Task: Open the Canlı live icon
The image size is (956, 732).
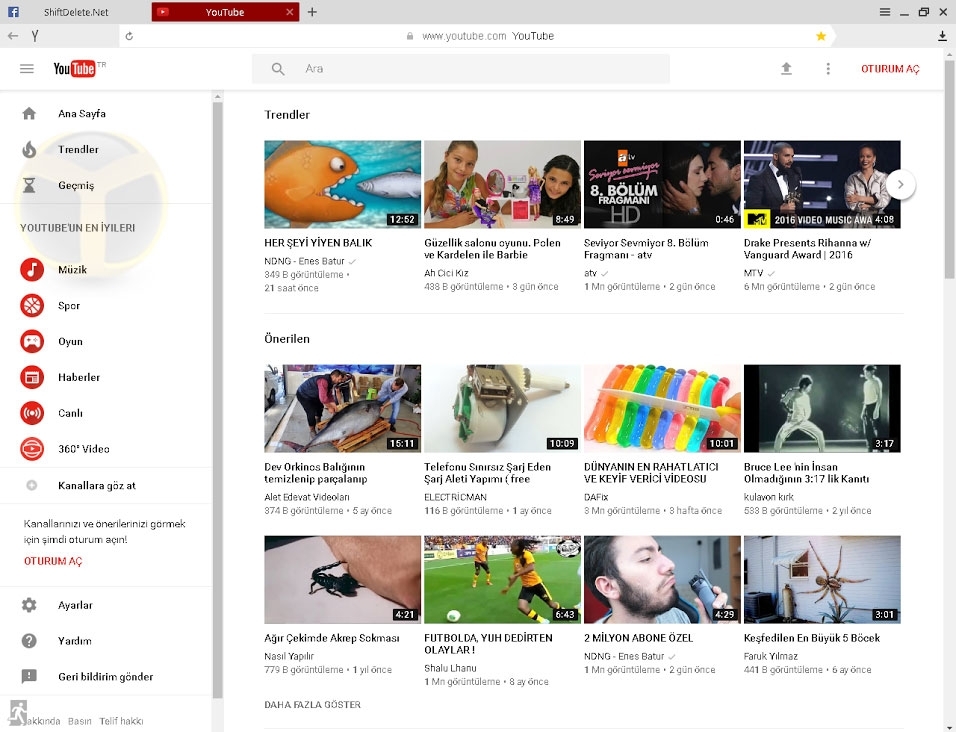Action: tap(32, 413)
